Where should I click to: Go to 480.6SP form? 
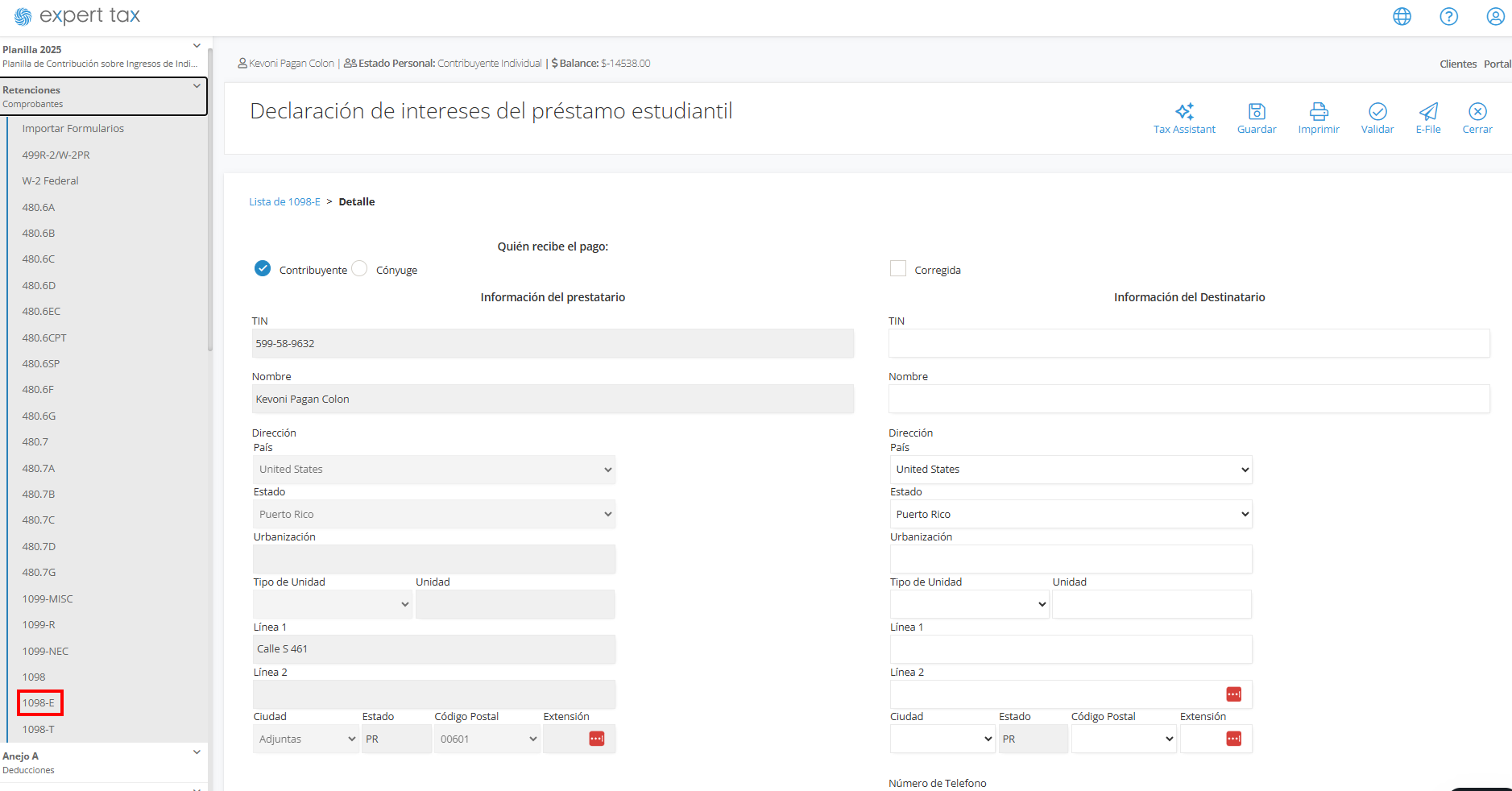41,364
